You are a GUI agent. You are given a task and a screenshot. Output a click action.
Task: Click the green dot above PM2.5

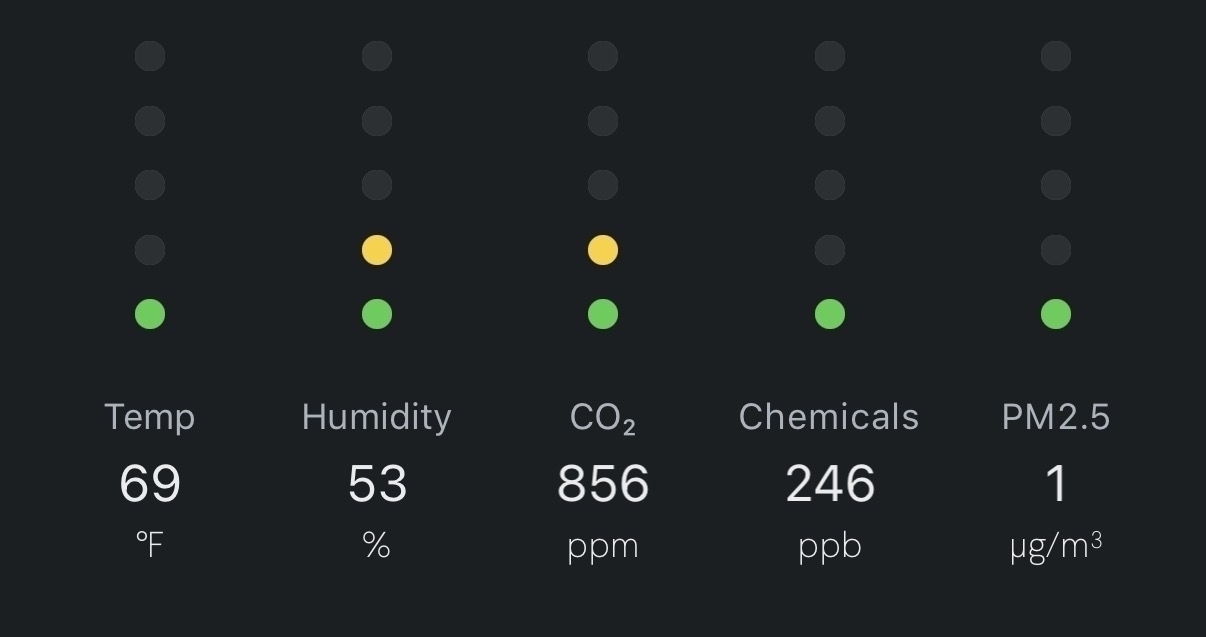tap(1056, 314)
